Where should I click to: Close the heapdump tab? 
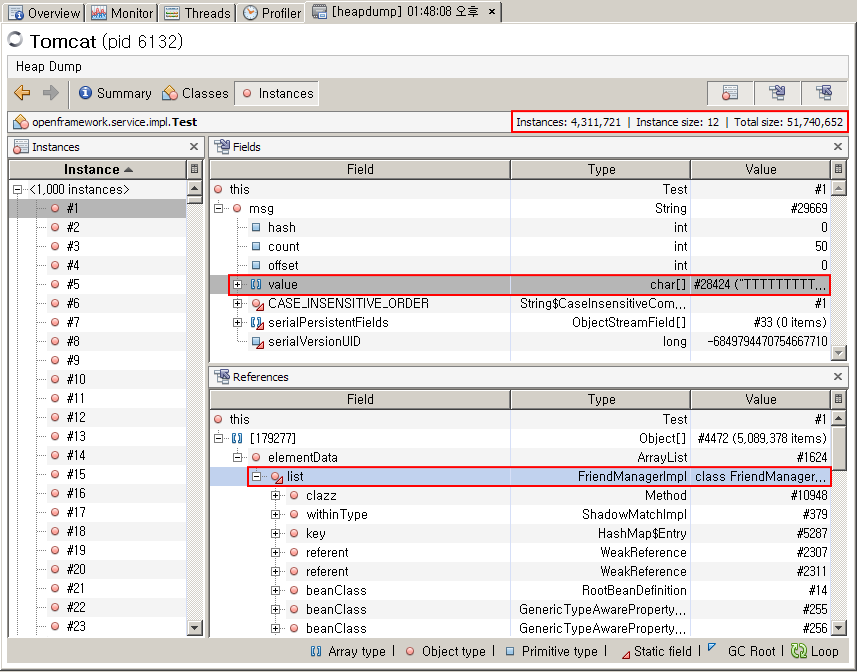(492, 12)
